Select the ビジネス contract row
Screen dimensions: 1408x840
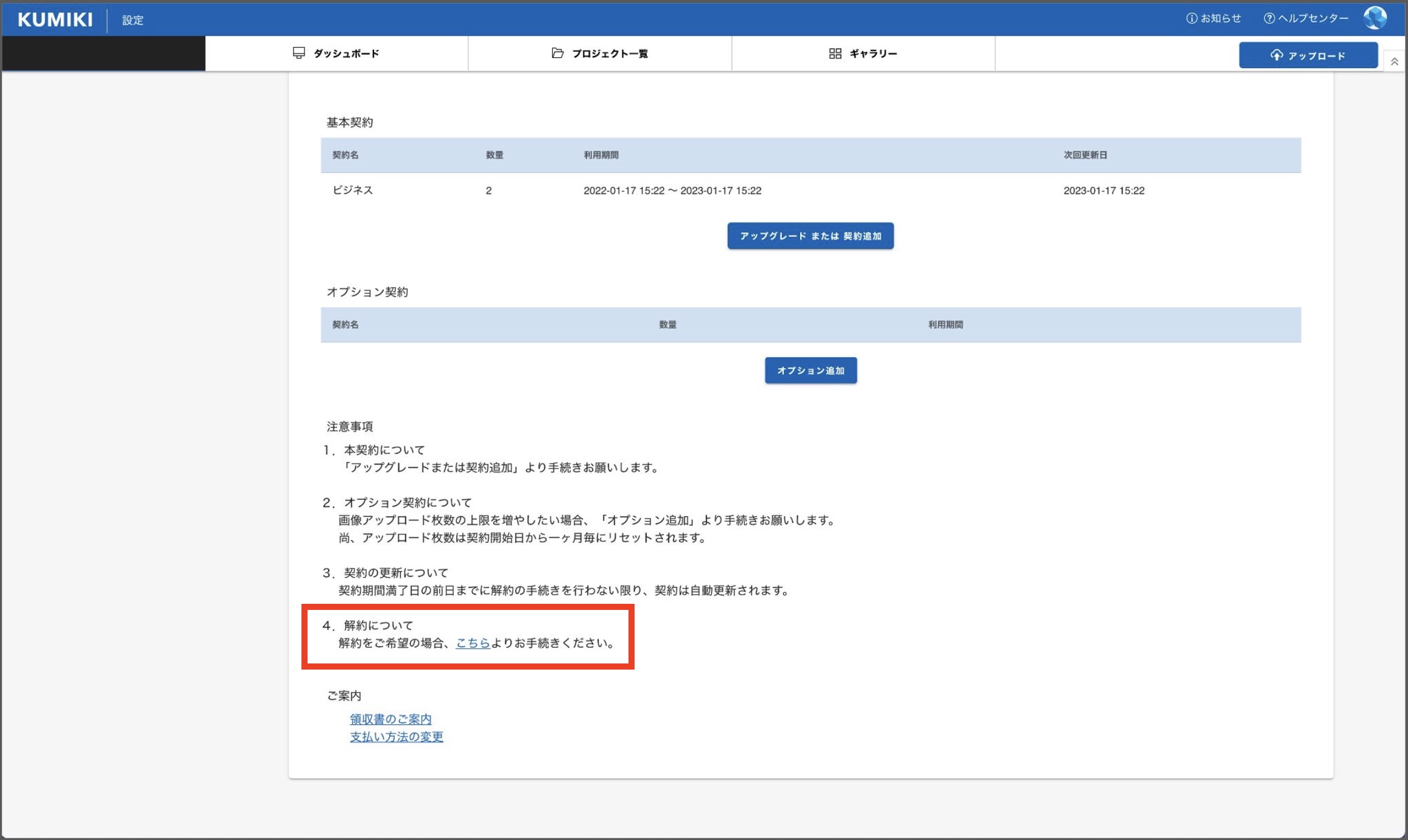pyautogui.click(x=353, y=190)
